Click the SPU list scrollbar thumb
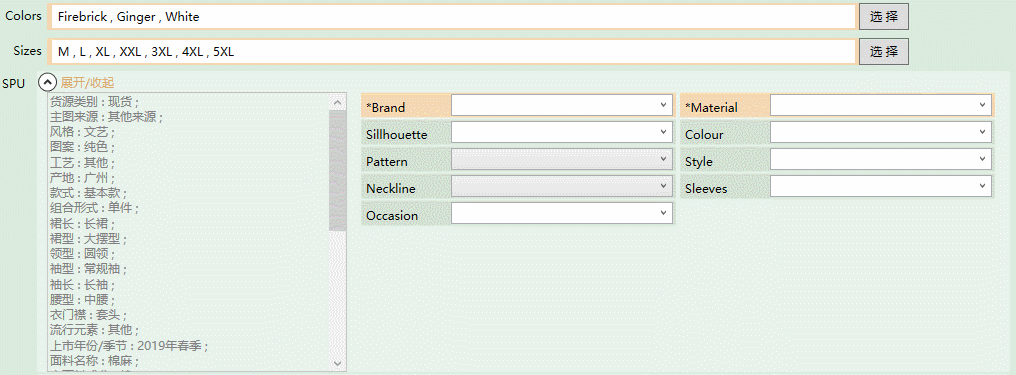Screen dimensions: 1016x375 [338, 170]
